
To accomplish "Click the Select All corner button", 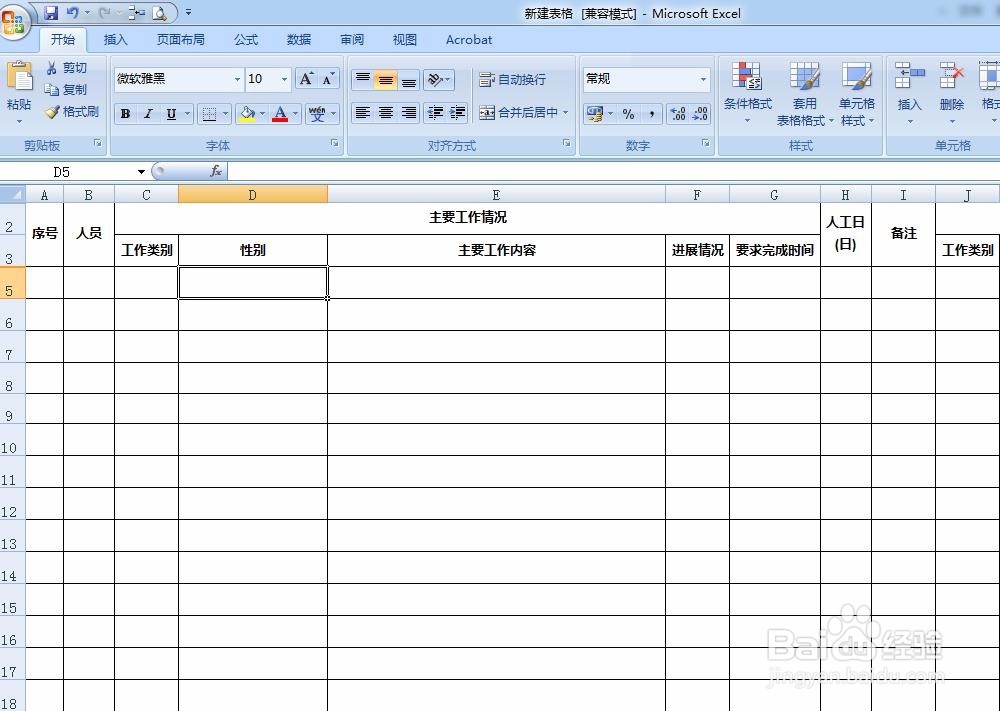I will 13,194.
